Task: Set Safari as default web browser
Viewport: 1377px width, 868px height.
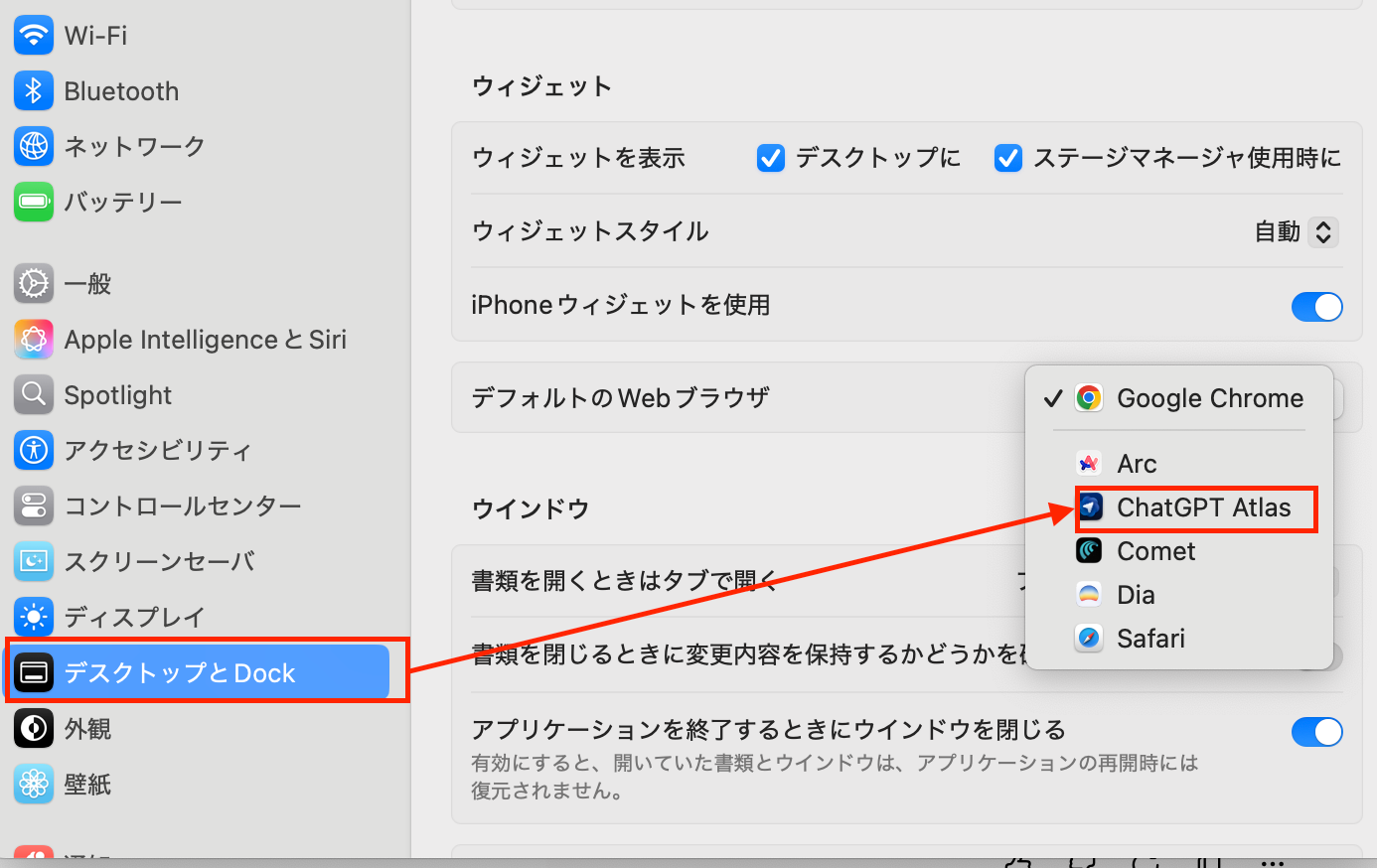Action: coord(1179,639)
